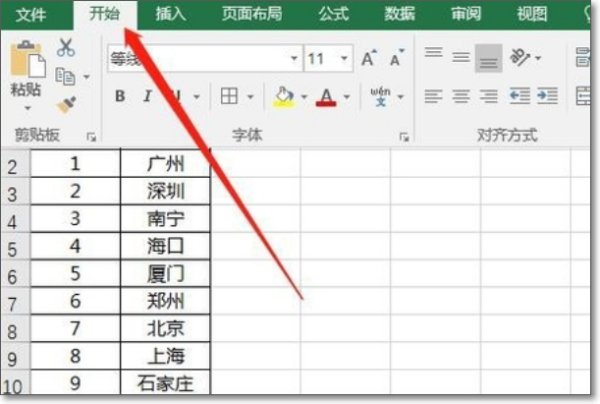This screenshot has width=600, height=404.
Task: Open the 页面布局 (Page Layout) tab
Action: [x=252, y=15]
